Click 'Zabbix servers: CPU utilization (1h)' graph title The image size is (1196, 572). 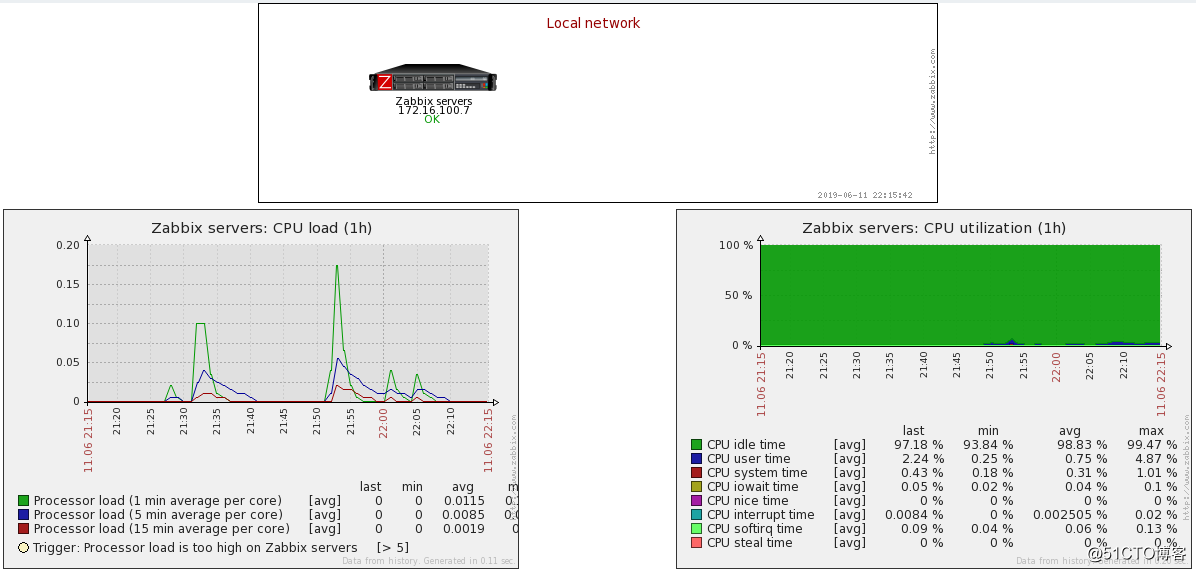(x=934, y=228)
